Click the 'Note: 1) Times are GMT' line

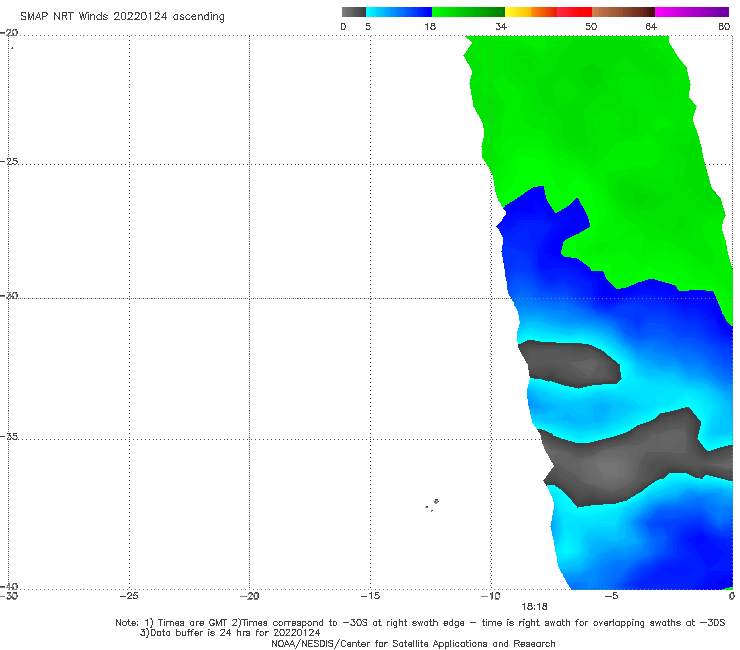click(420, 623)
